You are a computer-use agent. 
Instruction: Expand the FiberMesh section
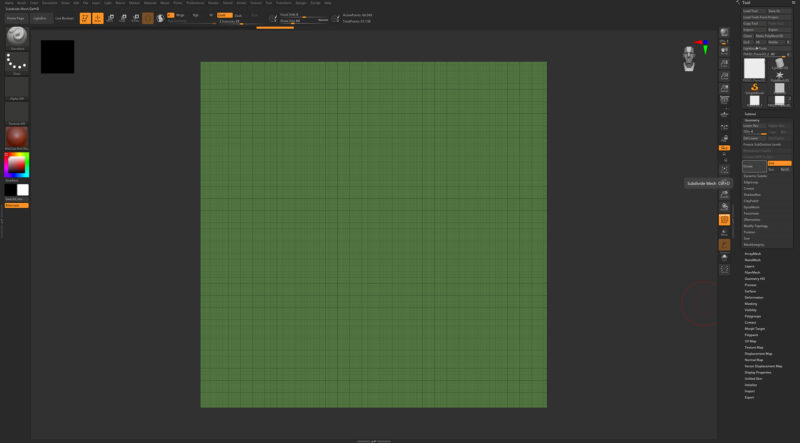tap(753, 273)
